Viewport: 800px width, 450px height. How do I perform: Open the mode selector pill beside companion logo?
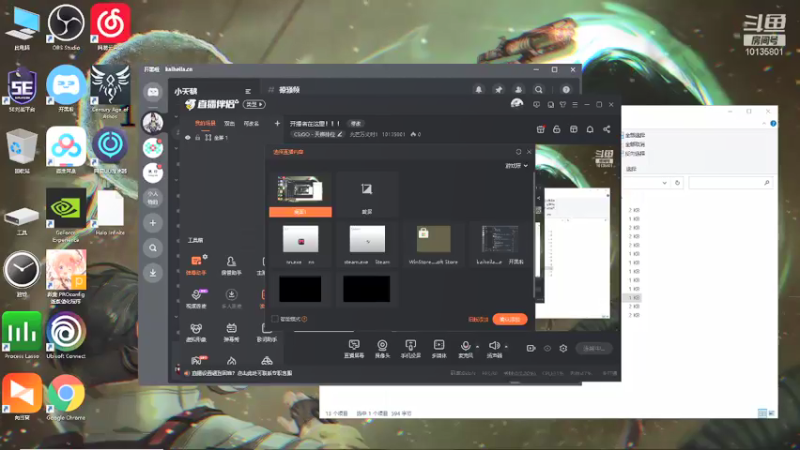[x=254, y=104]
